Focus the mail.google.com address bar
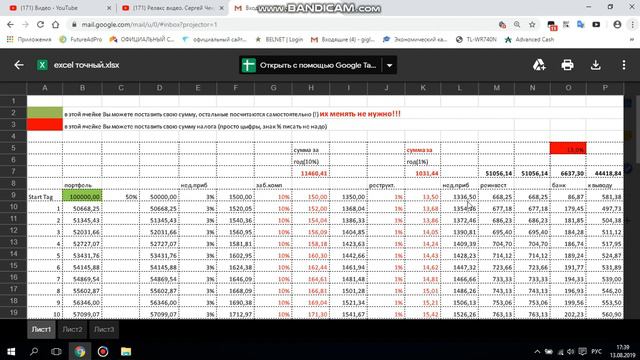This screenshot has height=360, width=640. [282, 24]
